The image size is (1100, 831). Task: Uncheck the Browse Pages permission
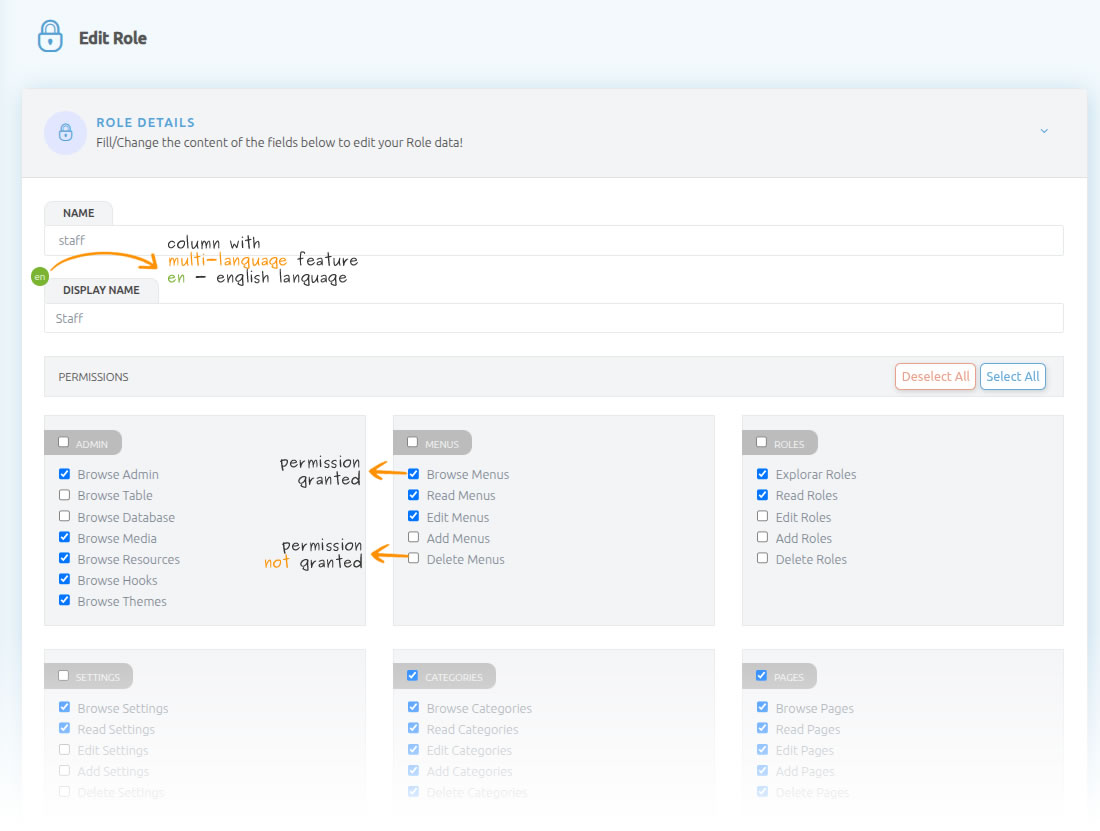pos(763,707)
